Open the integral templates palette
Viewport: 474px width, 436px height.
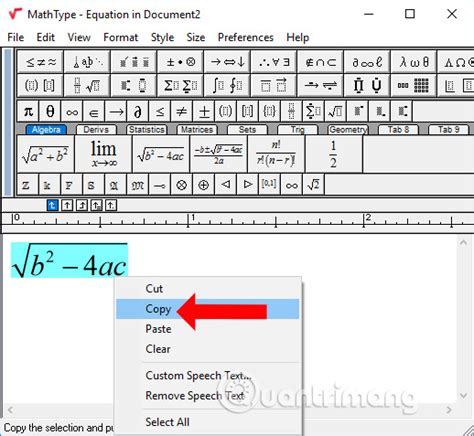click(x=227, y=86)
